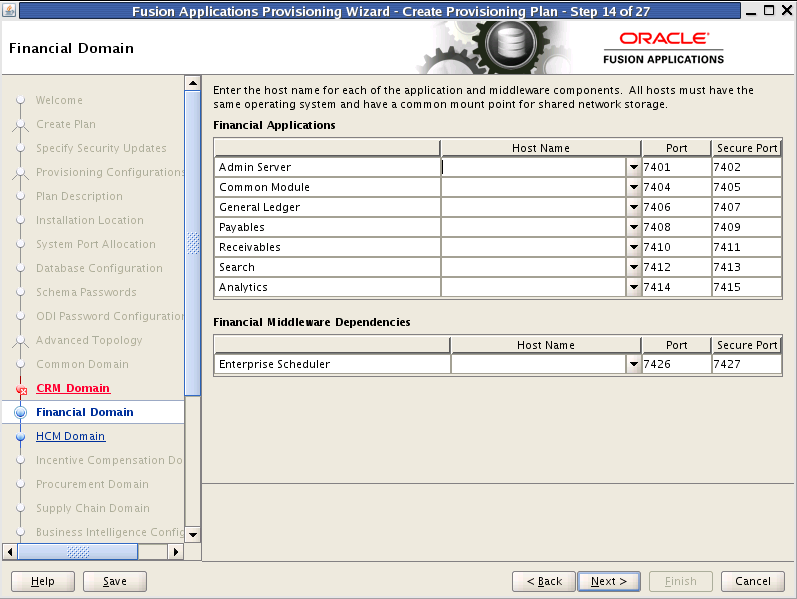This screenshot has height=599, width=797.
Task: Select Enterprise Scheduler port 7426 cell
Action: coord(677,364)
